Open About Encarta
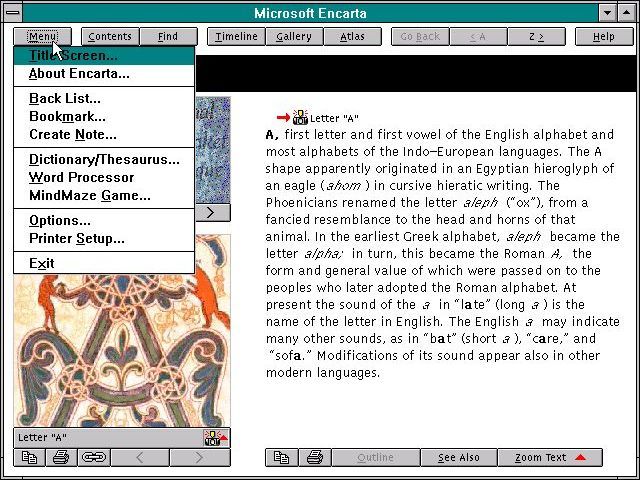This screenshot has height=480, width=640. pyautogui.click(x=104, y=74)
